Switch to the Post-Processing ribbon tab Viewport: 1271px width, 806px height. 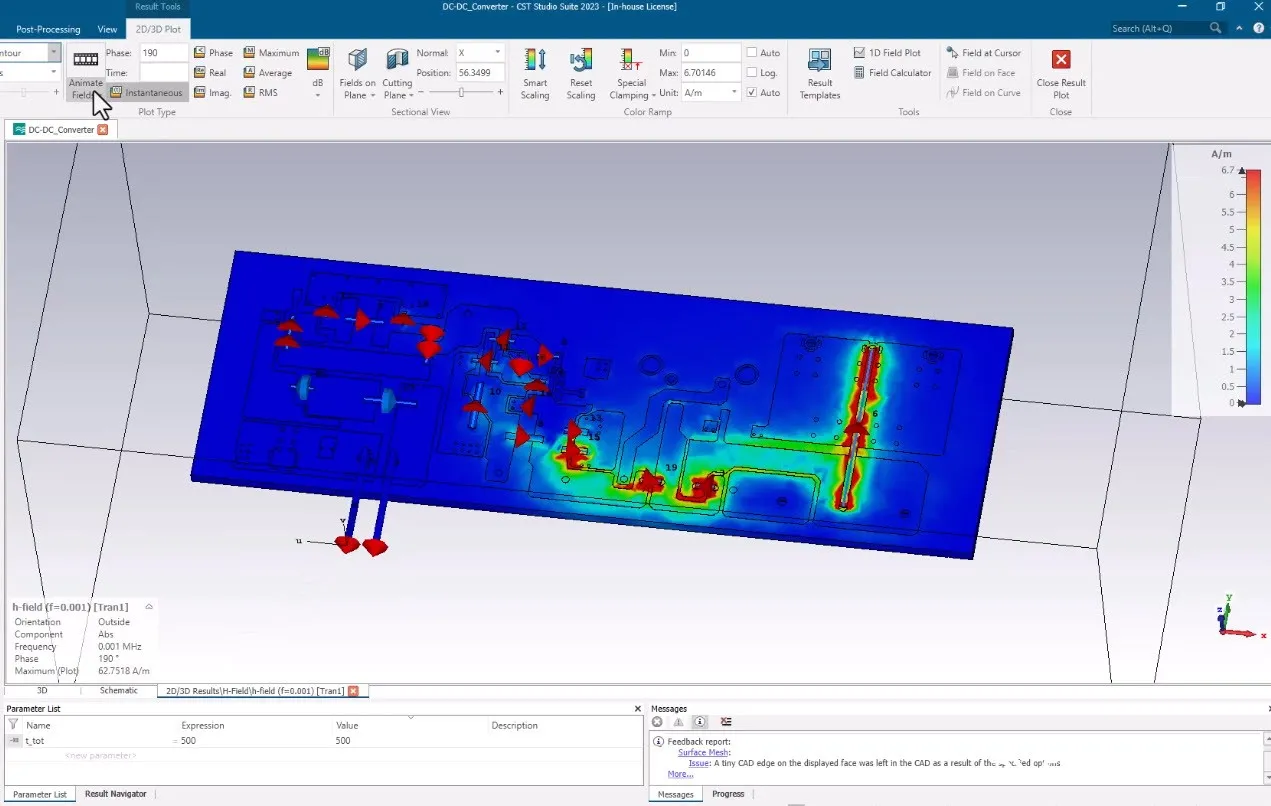(x=48, y=29)
